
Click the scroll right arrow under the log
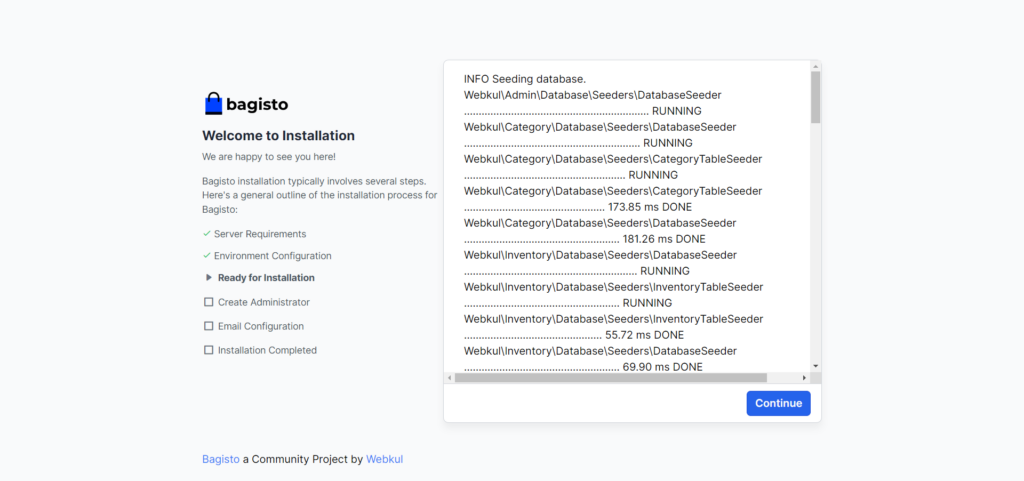click(x=804, y=378)
